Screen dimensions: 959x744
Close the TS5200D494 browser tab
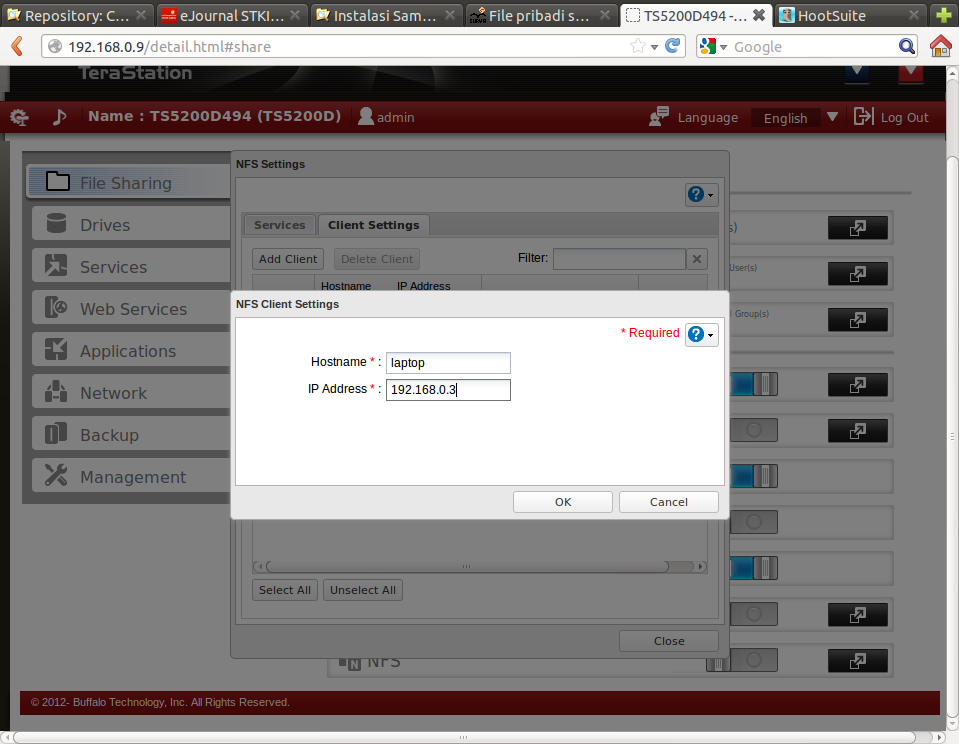click(x=758, y=15)
